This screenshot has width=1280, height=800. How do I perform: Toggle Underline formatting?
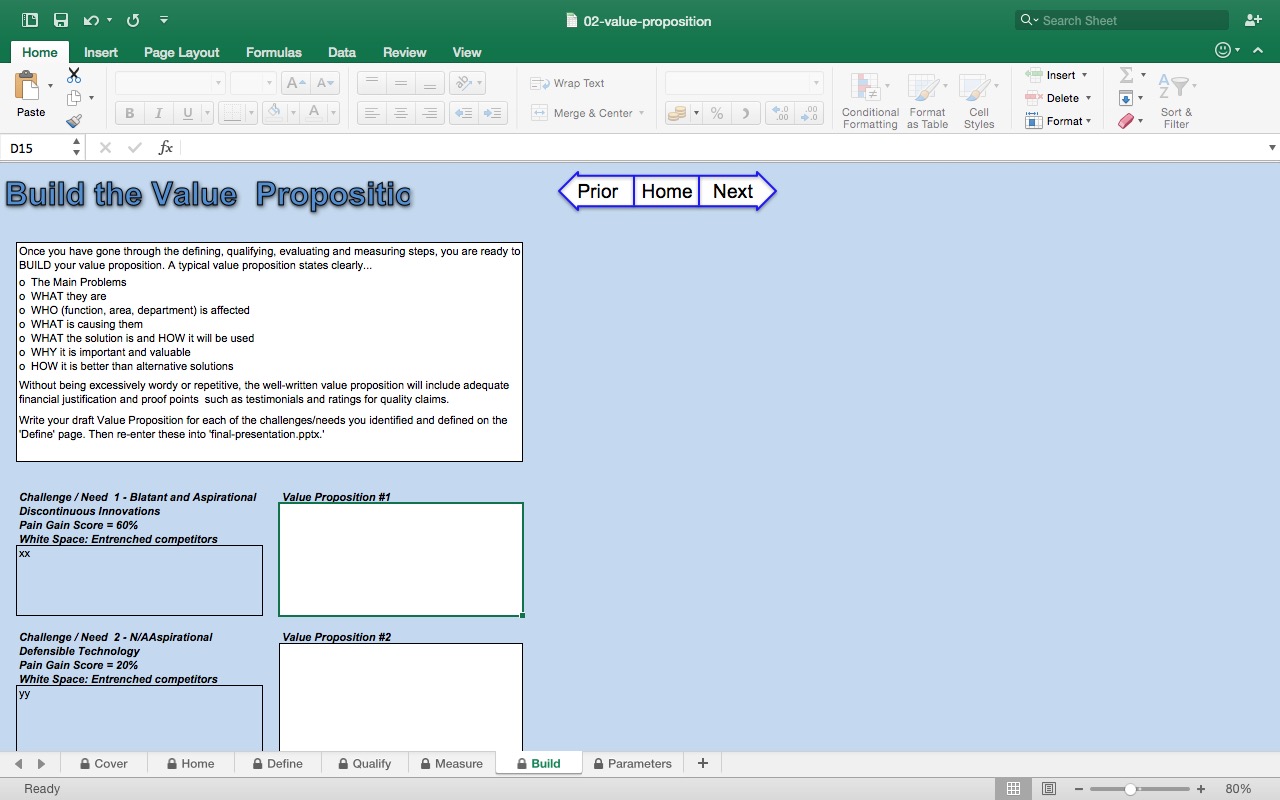[x=188, y=113]
